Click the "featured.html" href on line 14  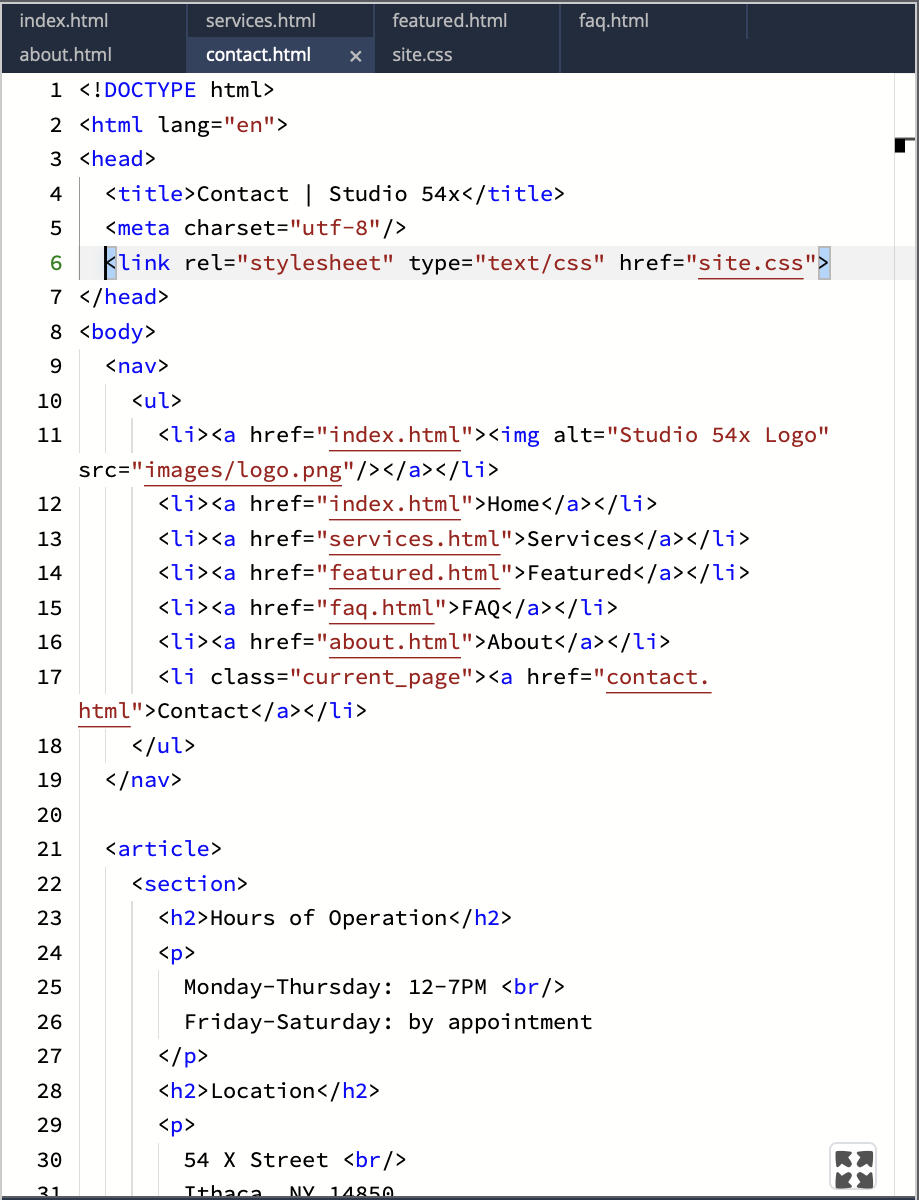[415, 573]
